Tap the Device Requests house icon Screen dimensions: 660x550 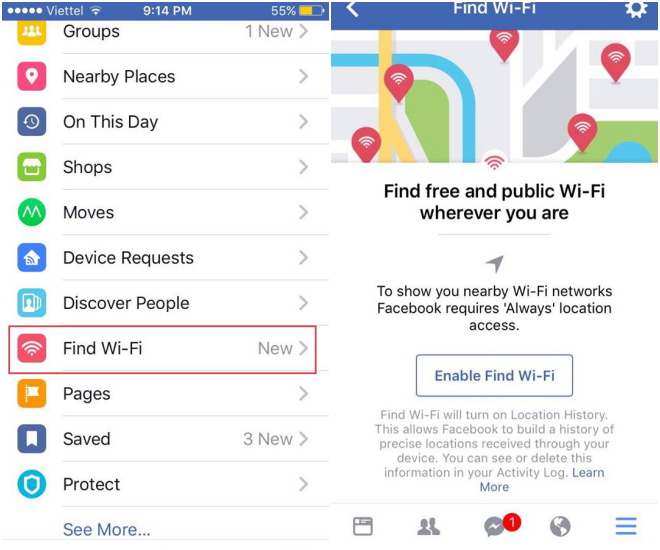pos(32,258)
